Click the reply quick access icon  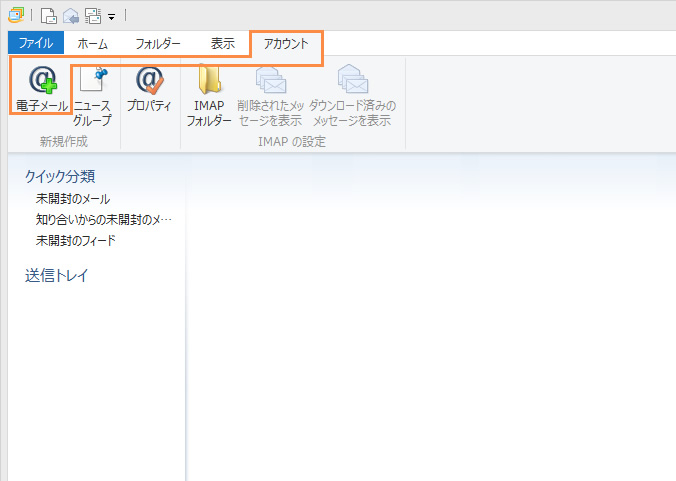(x=69, y=15)
